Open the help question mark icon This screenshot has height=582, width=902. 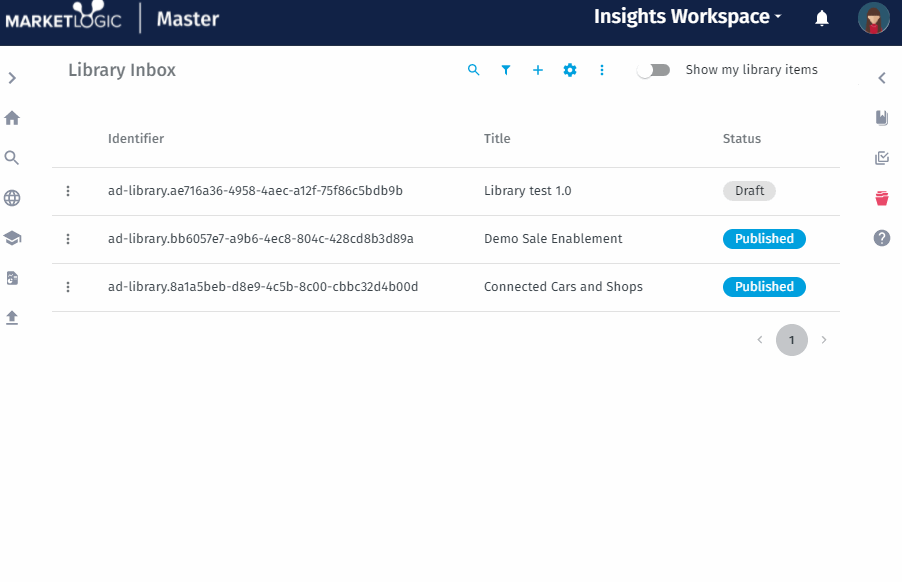(x=881, y=238)
